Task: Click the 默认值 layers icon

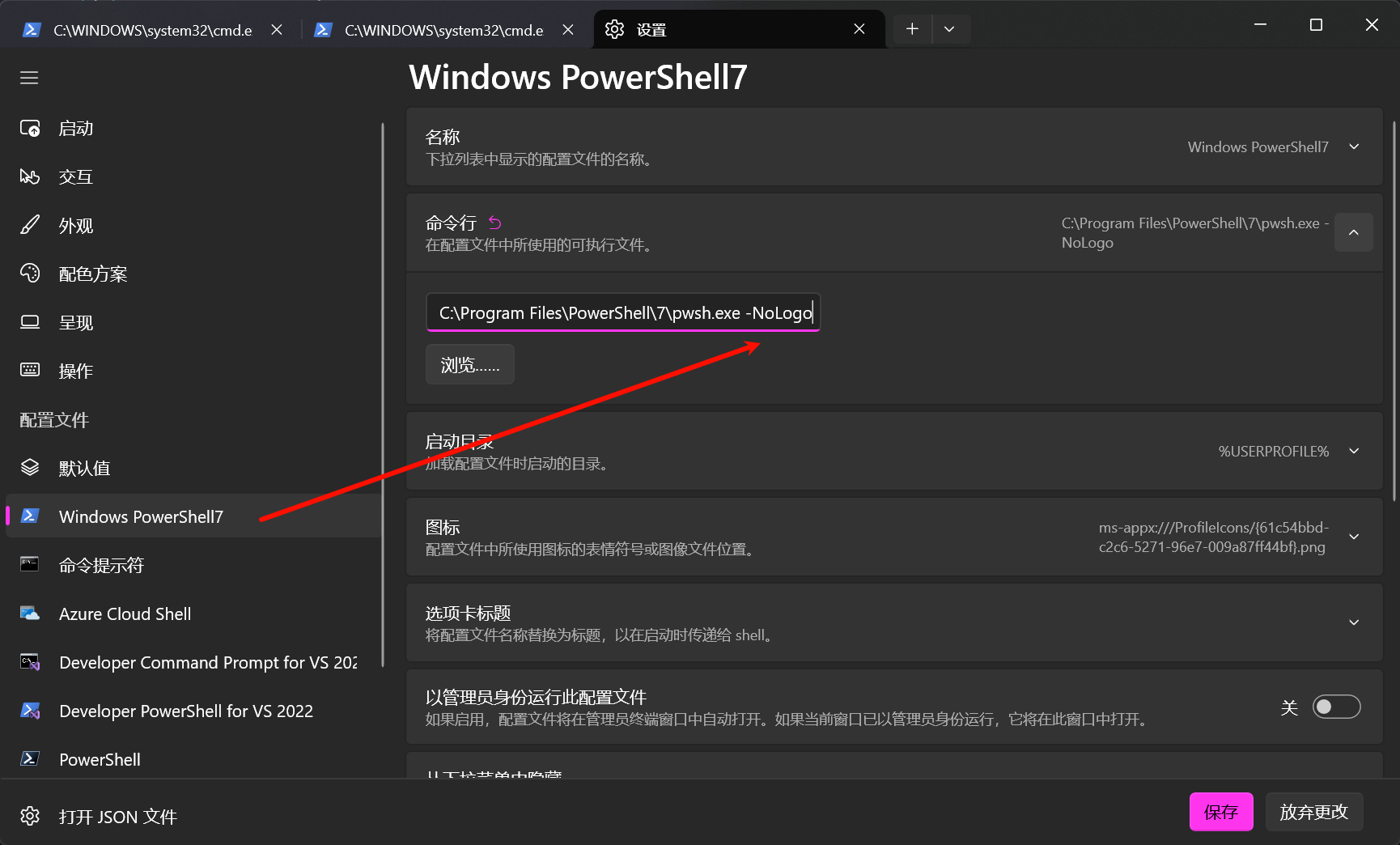Action: pos(30,467)
